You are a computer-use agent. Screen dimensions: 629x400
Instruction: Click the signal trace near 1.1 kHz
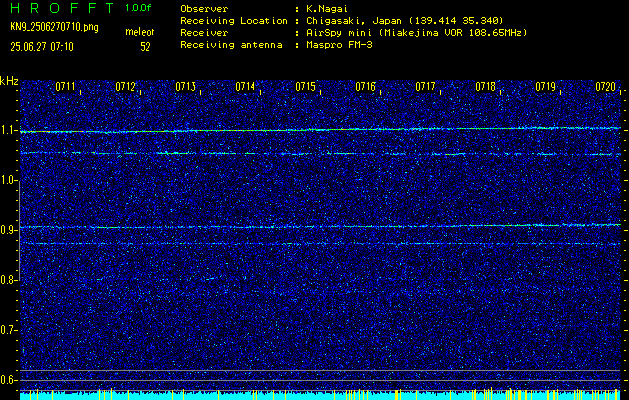click(320, 130)
